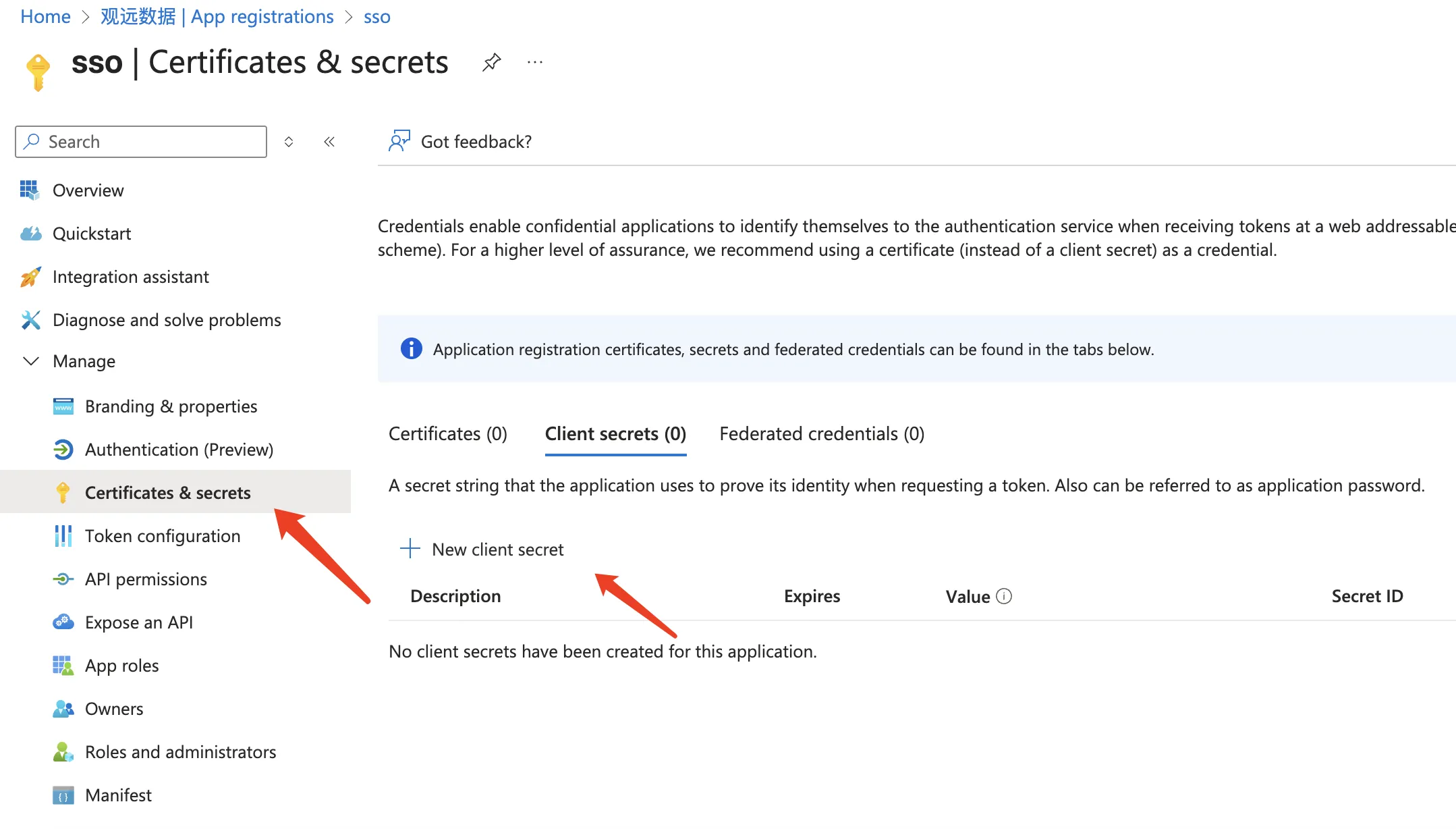The image size is (1456, 829).
Task: Click the Home breadcrumb link
Action: pos(45,17)
